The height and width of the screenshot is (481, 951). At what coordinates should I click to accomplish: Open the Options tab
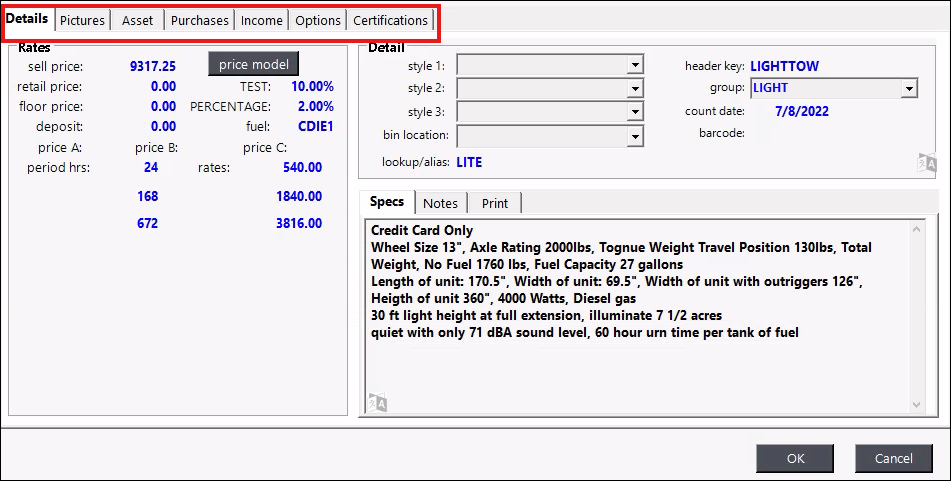(x=318, y=20)
